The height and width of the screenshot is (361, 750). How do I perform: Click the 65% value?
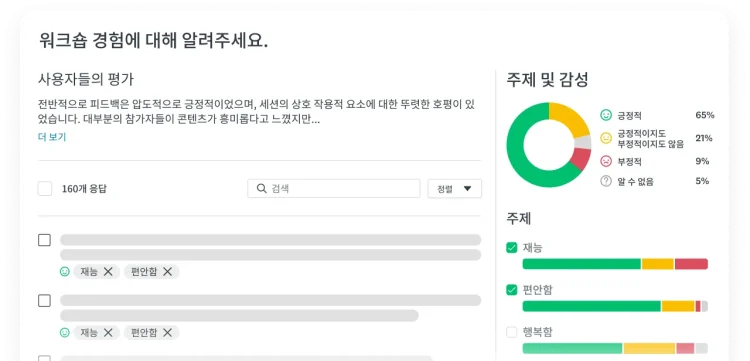[705, 115]
